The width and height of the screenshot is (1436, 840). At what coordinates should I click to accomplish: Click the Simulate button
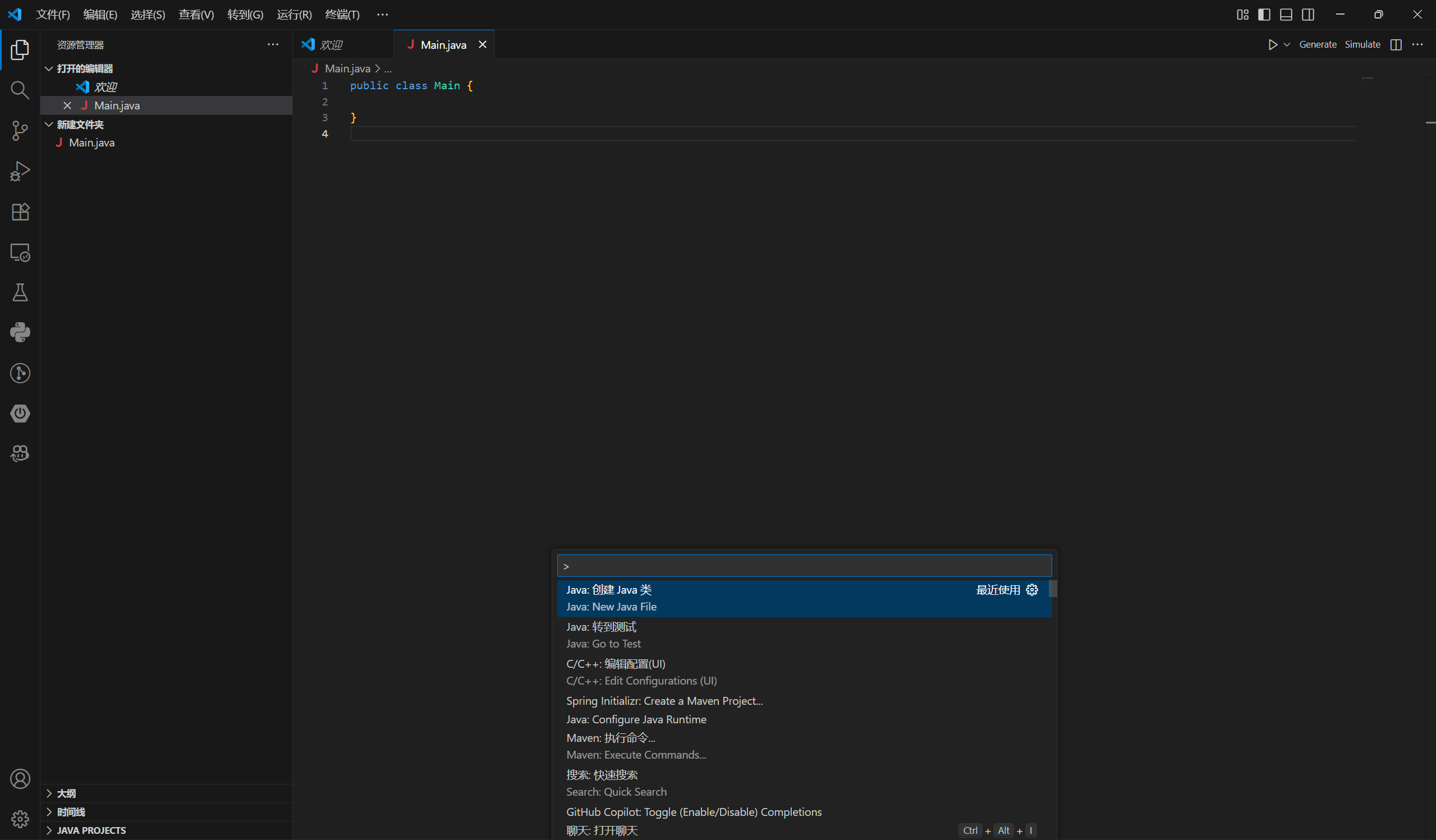click(x=1362, y=44)
